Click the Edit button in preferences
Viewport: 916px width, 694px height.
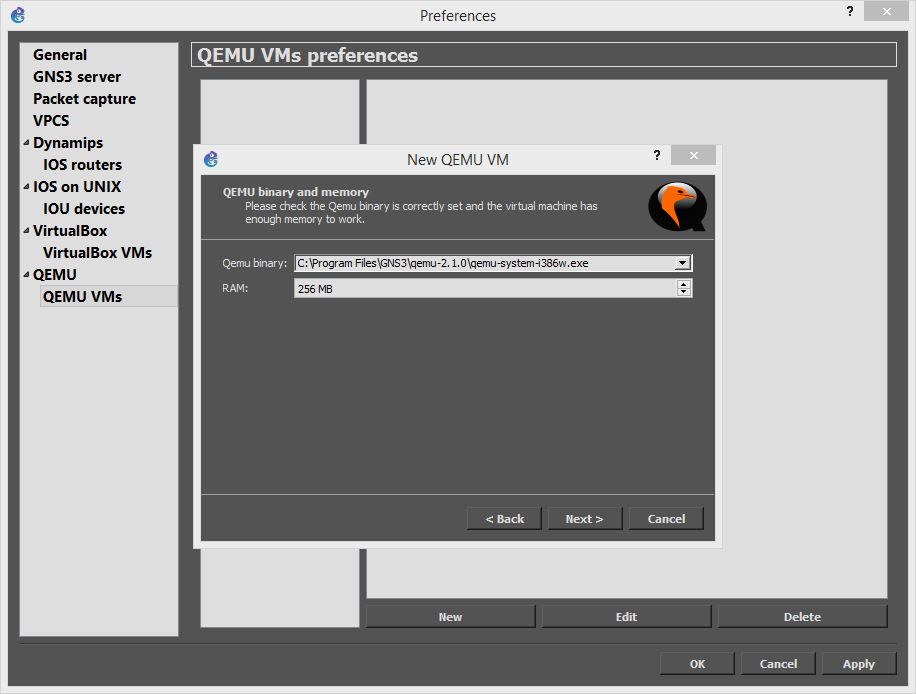626,617
